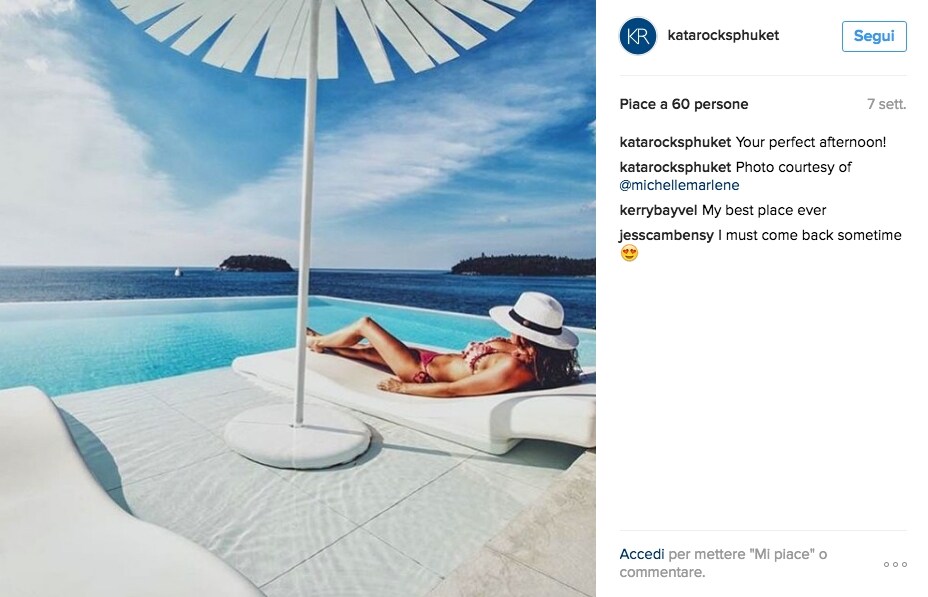Open the kerrybayvel commenter profile
928x597 pixels.
658,210
